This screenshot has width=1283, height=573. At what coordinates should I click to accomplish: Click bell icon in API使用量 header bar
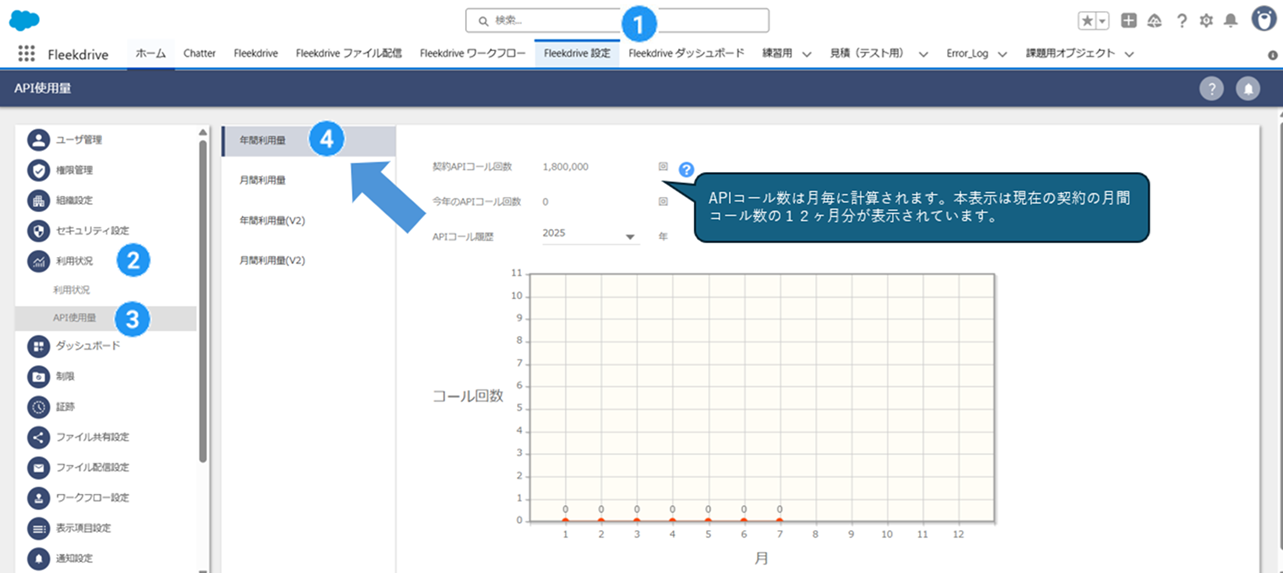[x=1248, y=89]
